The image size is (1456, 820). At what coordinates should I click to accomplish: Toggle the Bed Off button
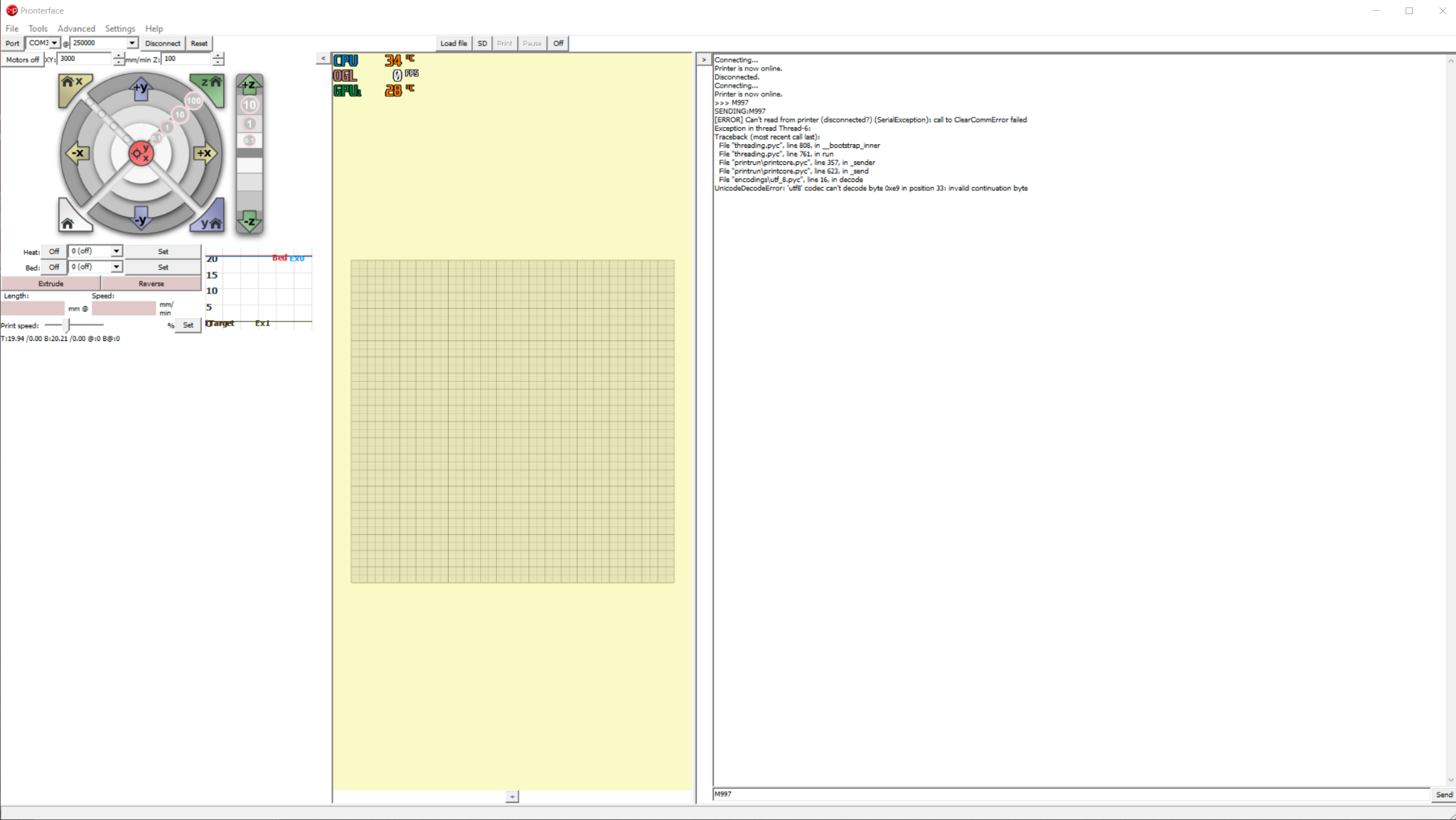coord(54,267)
